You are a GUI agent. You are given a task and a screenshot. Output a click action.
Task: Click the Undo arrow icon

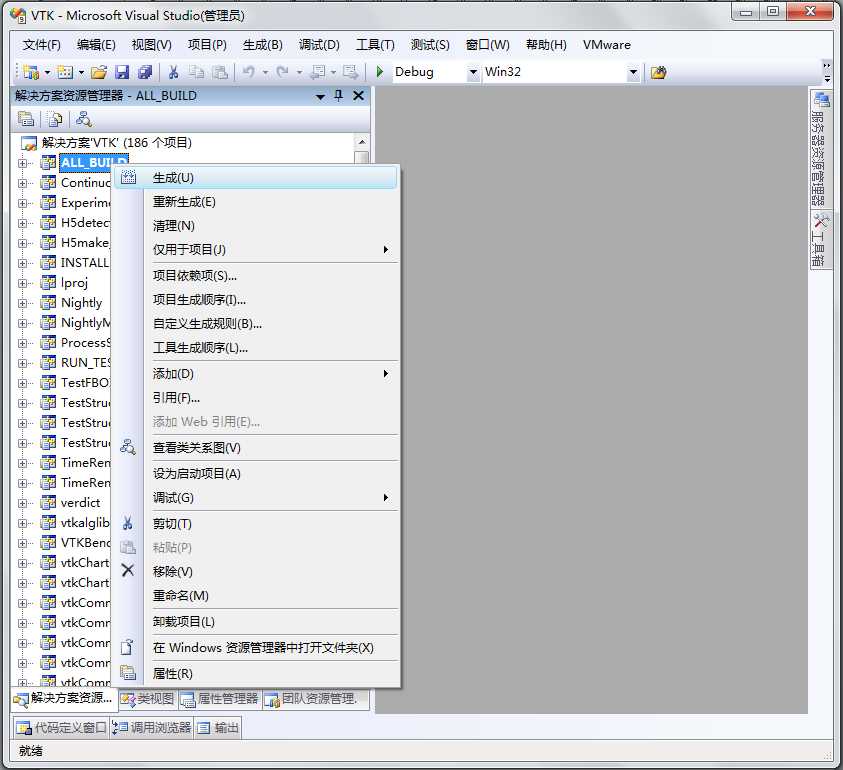click(x=248, y=72)
